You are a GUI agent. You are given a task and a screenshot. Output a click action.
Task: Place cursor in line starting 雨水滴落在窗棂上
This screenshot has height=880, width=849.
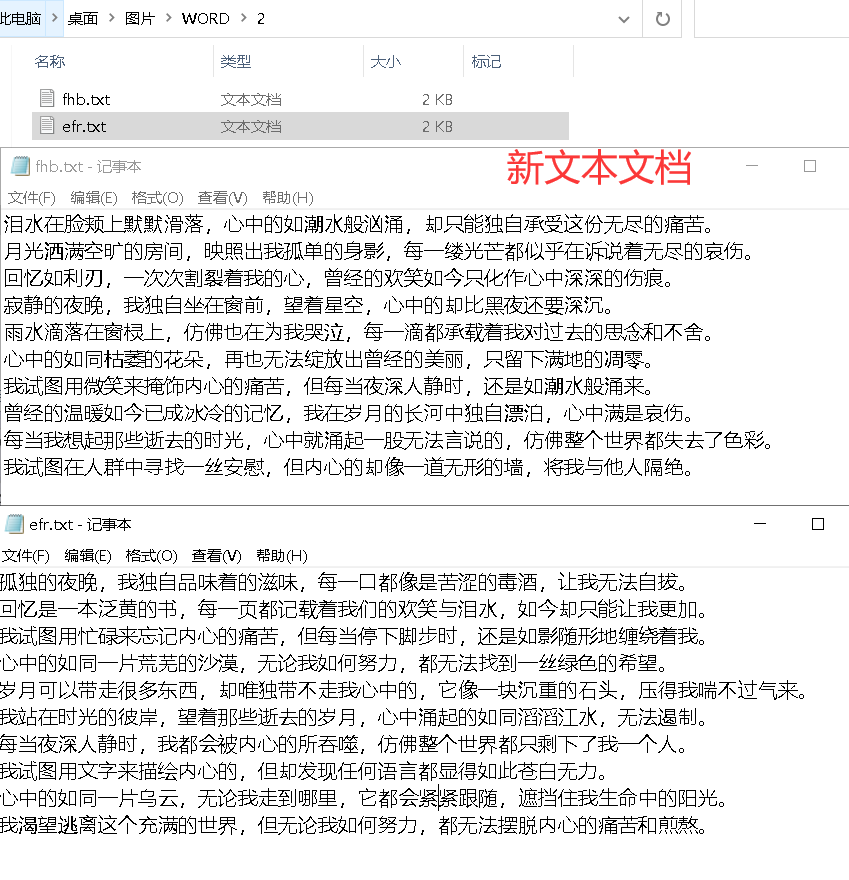359,332
